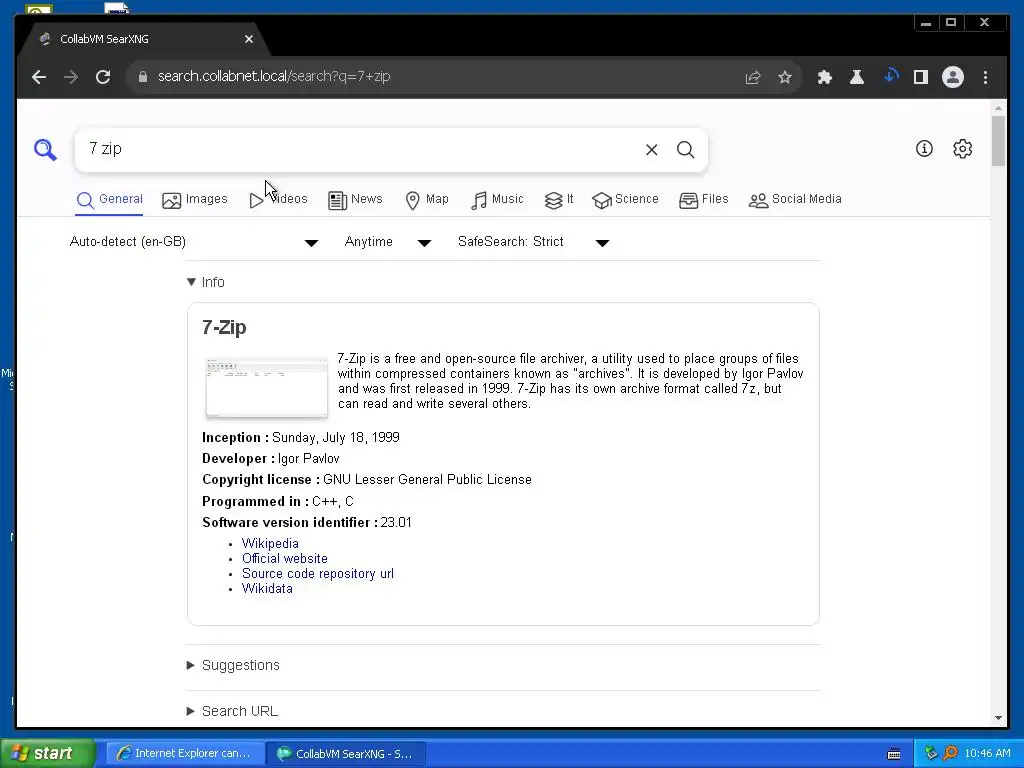Switch to the Music category

coord(497,200)
